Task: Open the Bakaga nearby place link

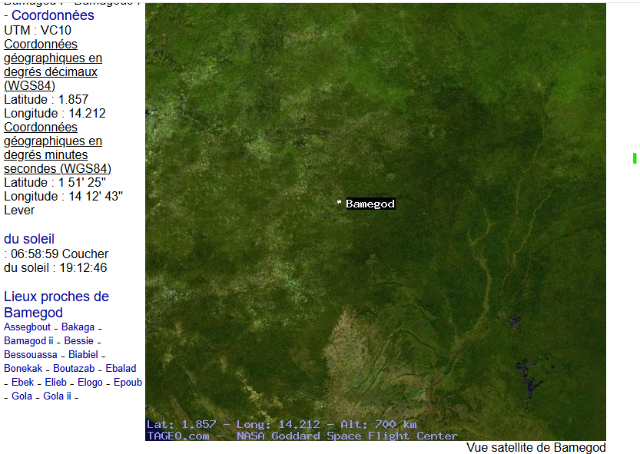Action: [x=78, y=327]
